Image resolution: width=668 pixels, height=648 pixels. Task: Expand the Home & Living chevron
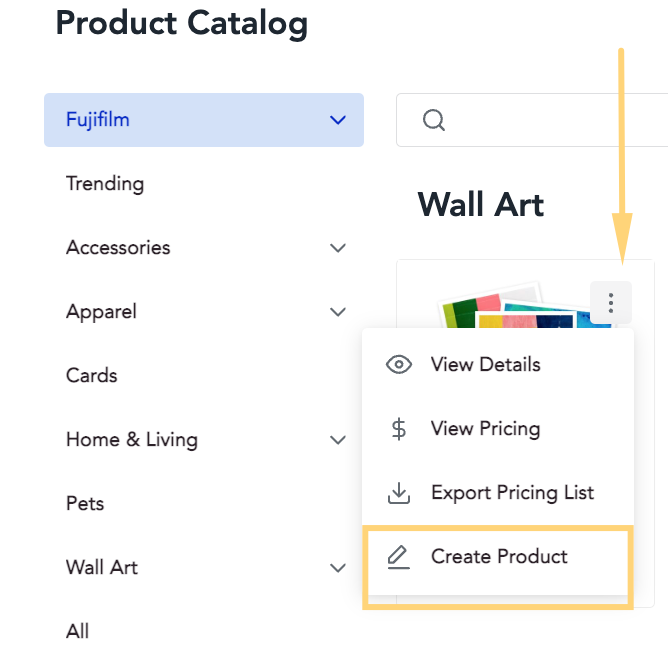coord(338,440)
